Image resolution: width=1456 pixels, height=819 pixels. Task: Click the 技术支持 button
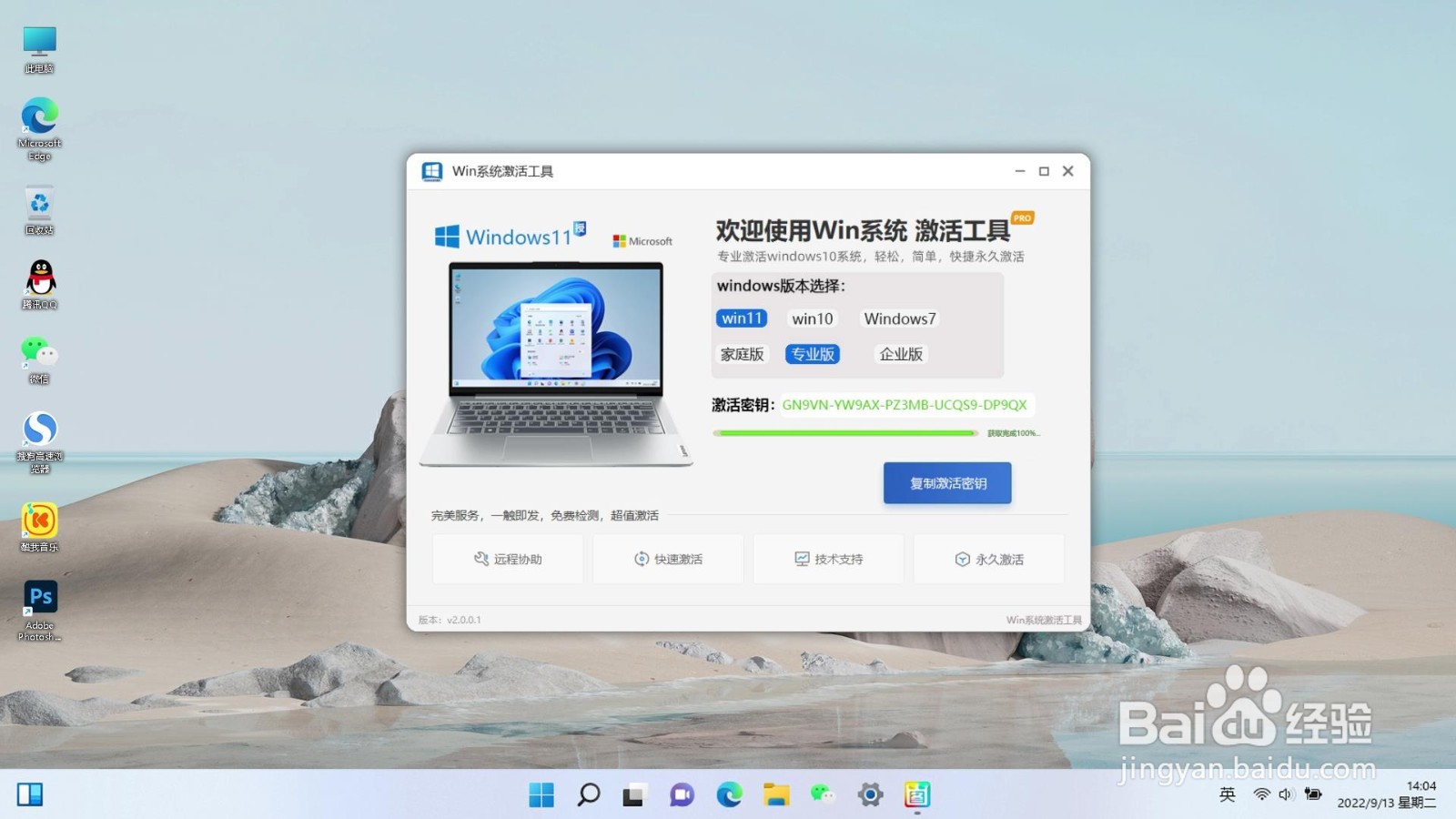click(x=828, y=559)
